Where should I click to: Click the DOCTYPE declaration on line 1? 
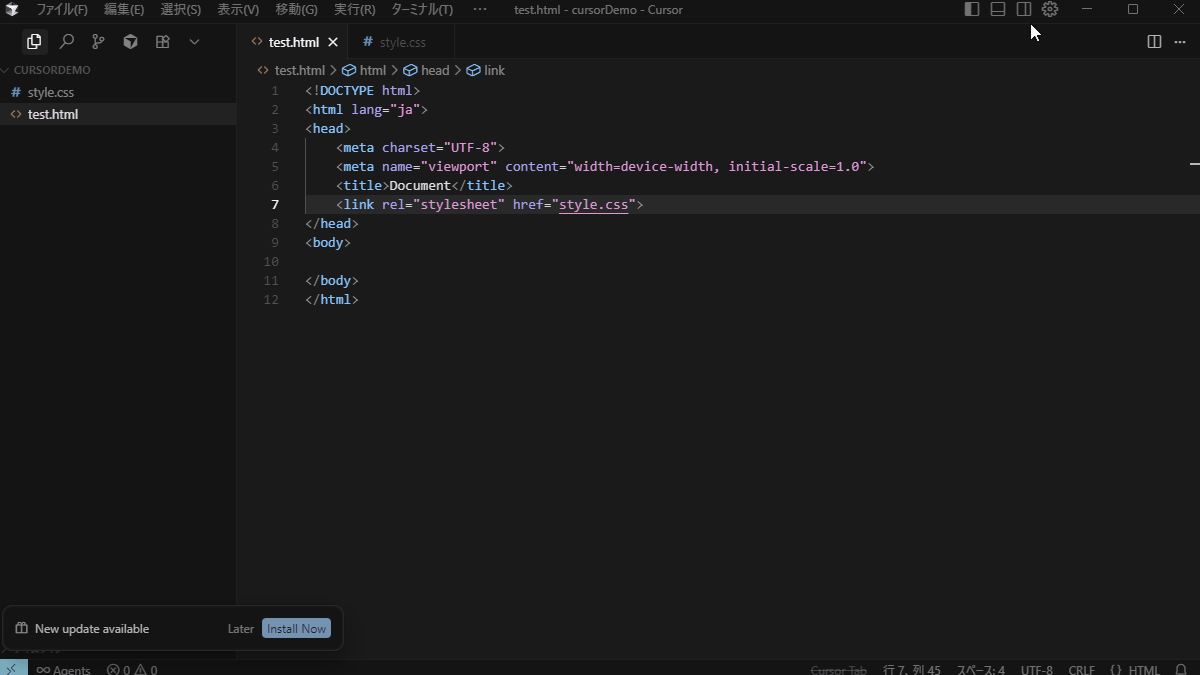click(362, 91)
